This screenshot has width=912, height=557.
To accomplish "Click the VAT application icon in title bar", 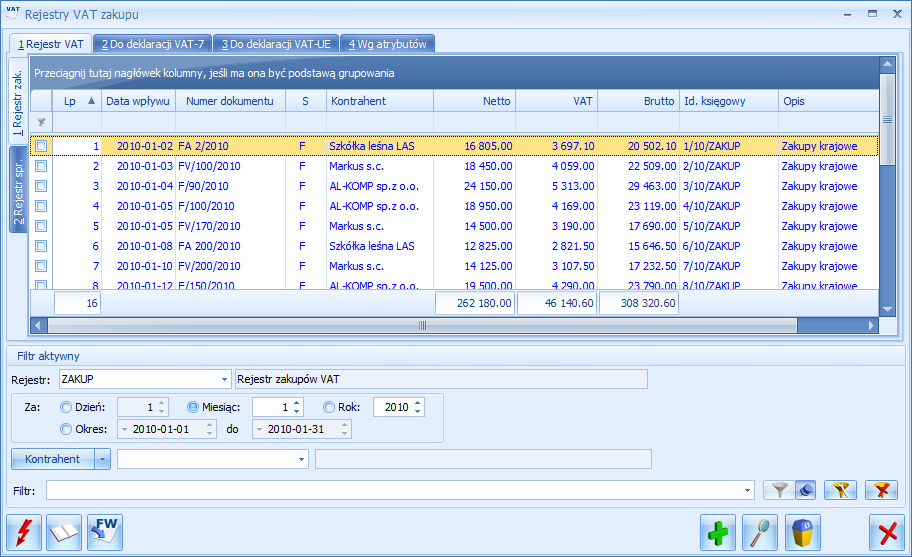I will pos(12,13).
